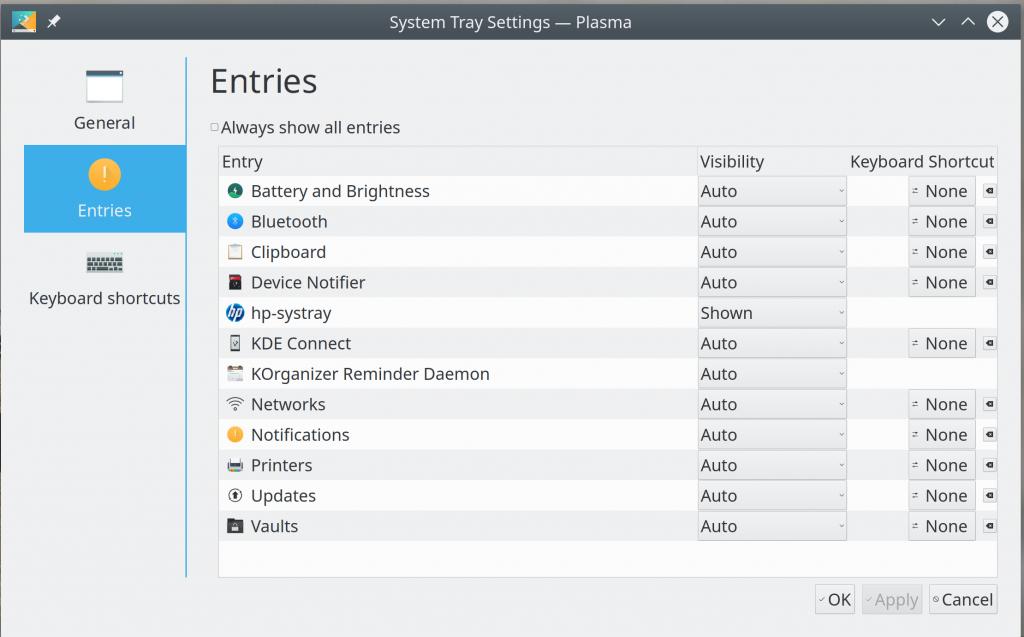Select the Updates entry row label
Screen dimensions: 1024x637
[283, 496]
